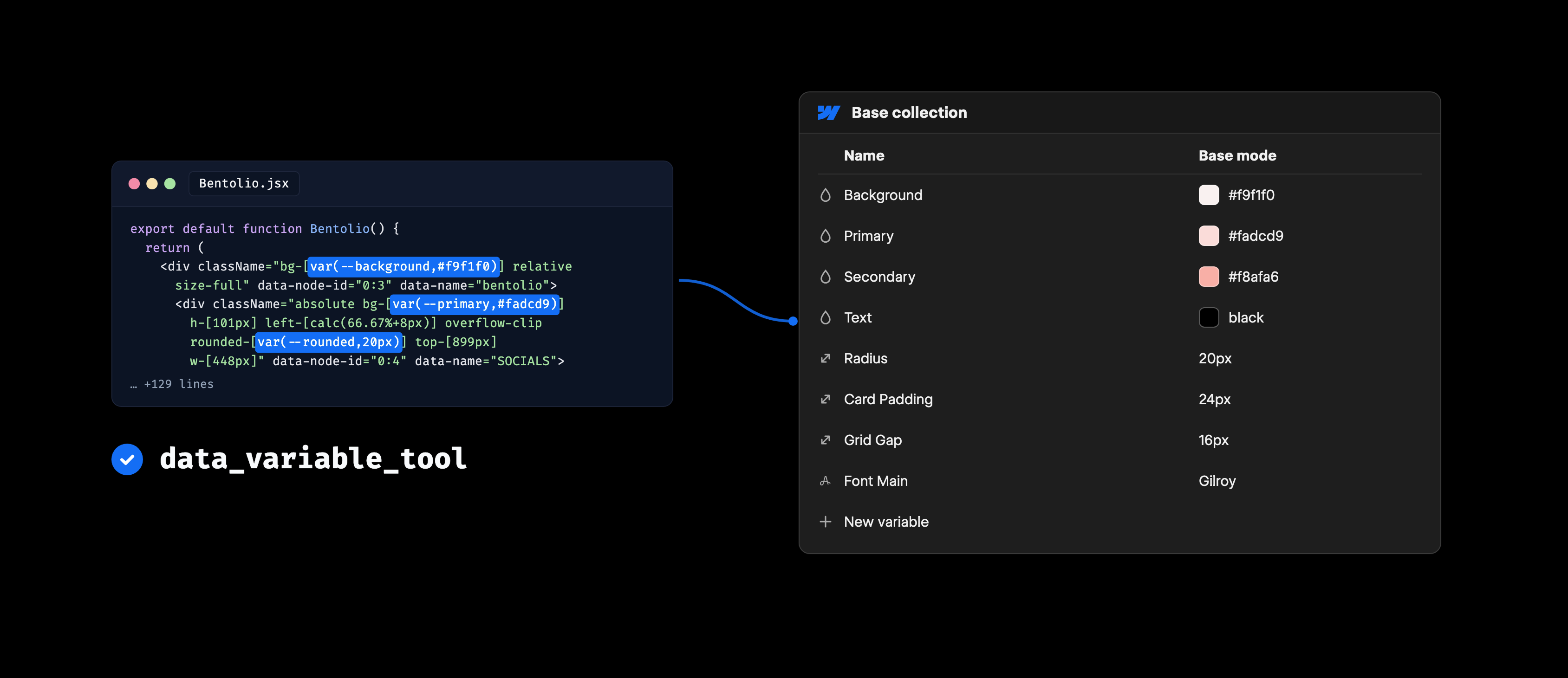This screenshot has height=678, width=1568.
Task: Click the red window dot
Action: coord(135,184)
